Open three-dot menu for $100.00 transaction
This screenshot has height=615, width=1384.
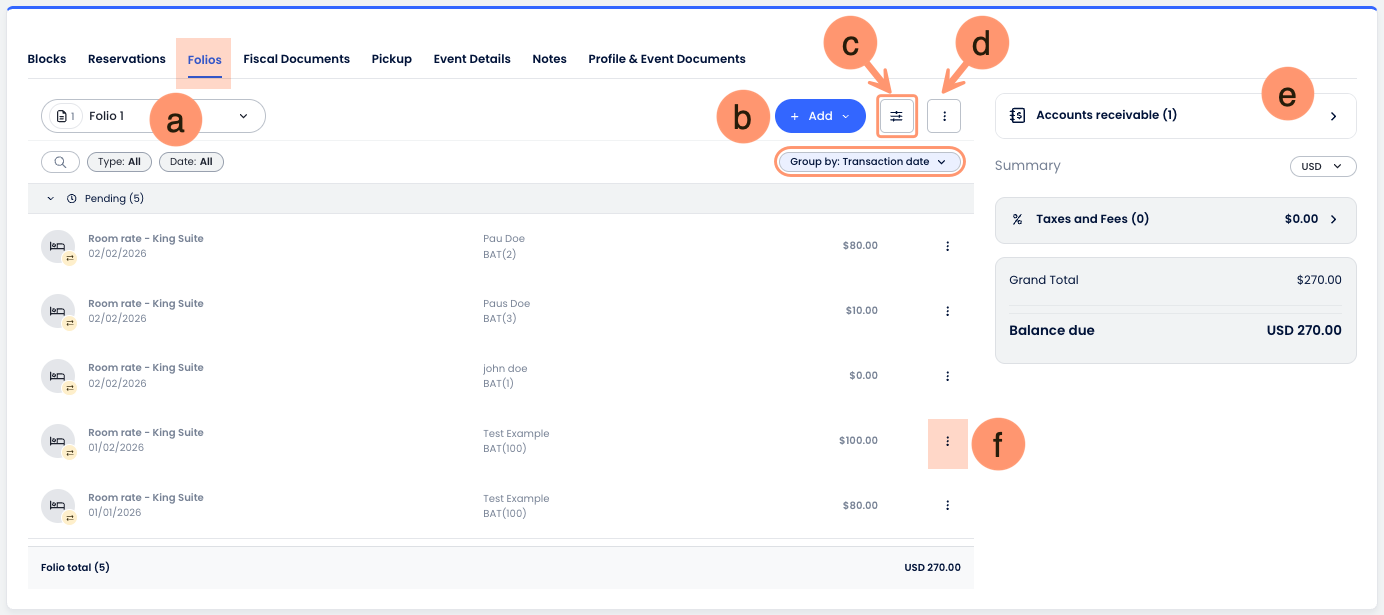pyautogui.click(x=947, y=441)
